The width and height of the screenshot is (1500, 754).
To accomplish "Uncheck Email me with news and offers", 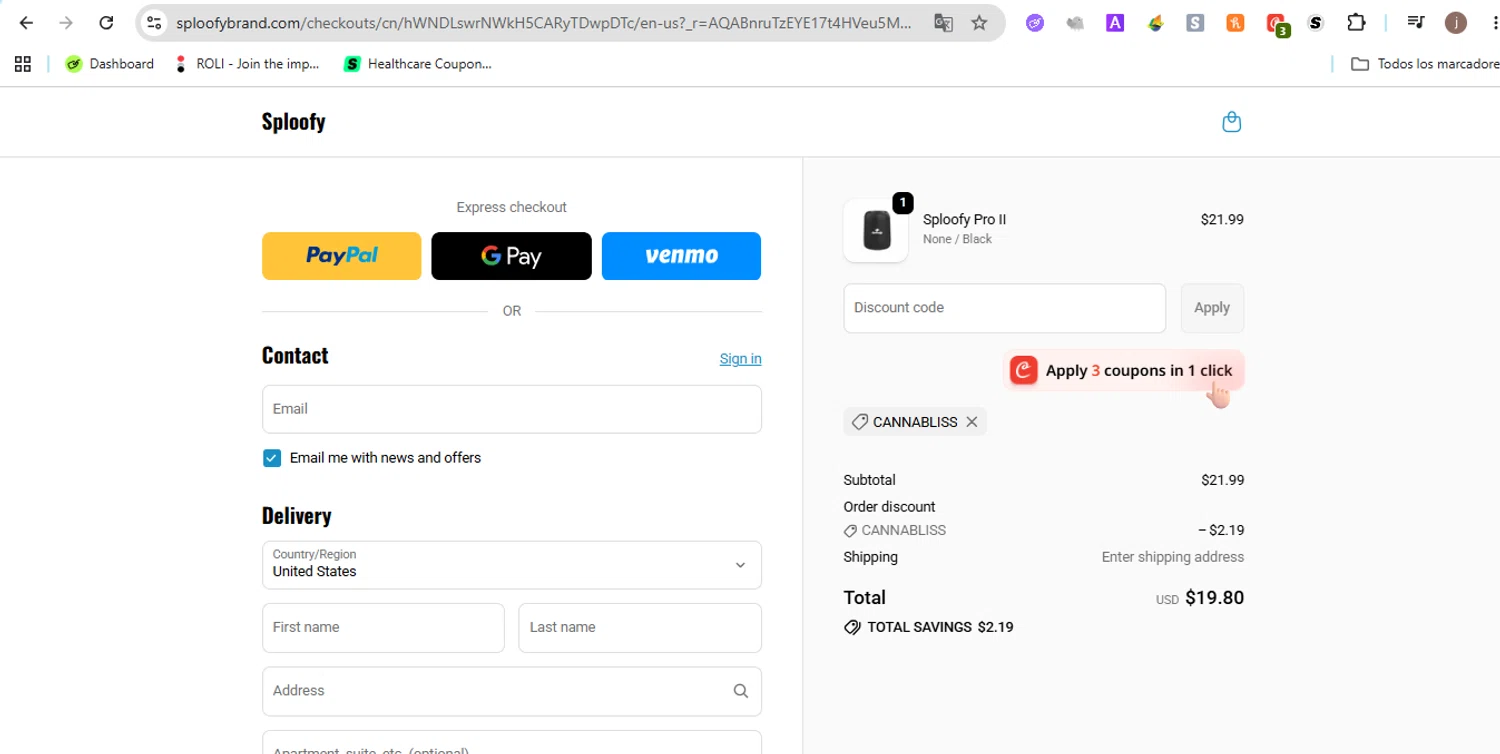I will tap(272, 458).
